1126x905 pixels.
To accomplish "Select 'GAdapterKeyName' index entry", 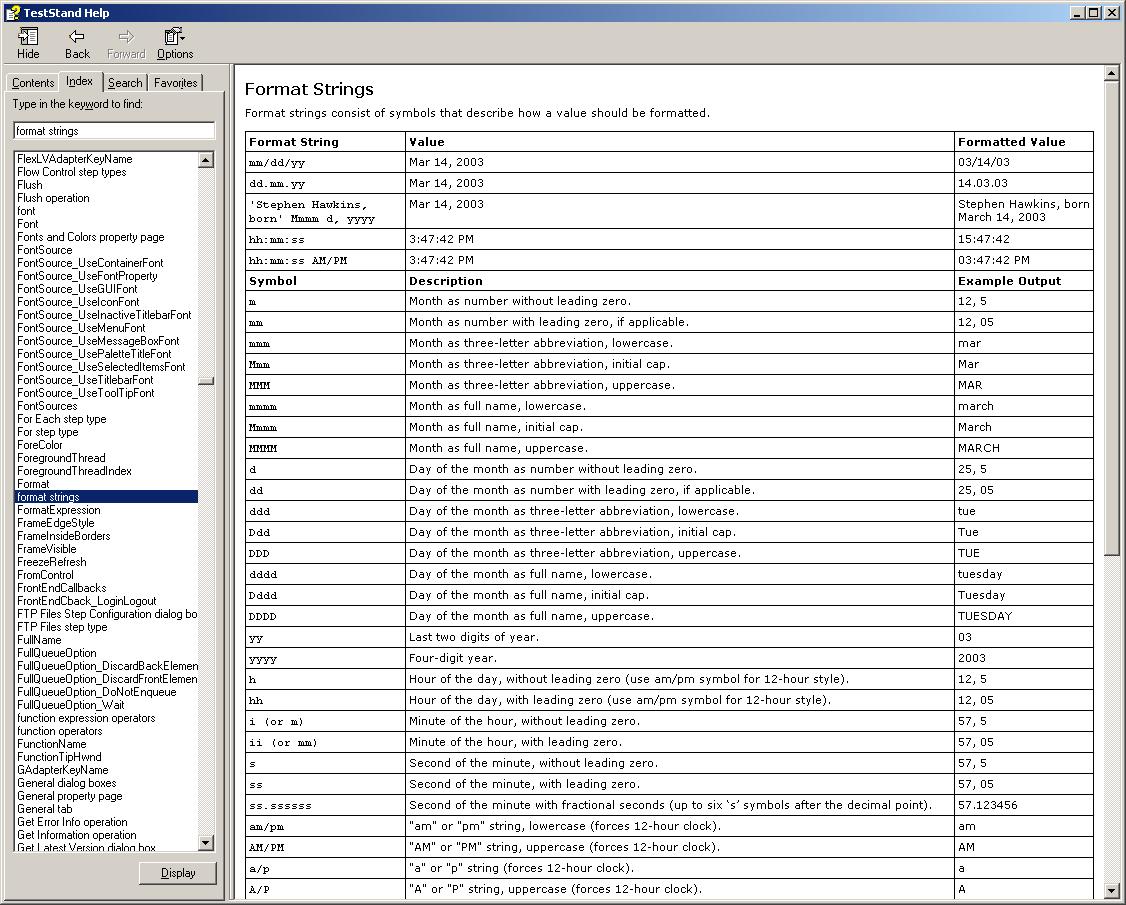I will tap(62, 770).
